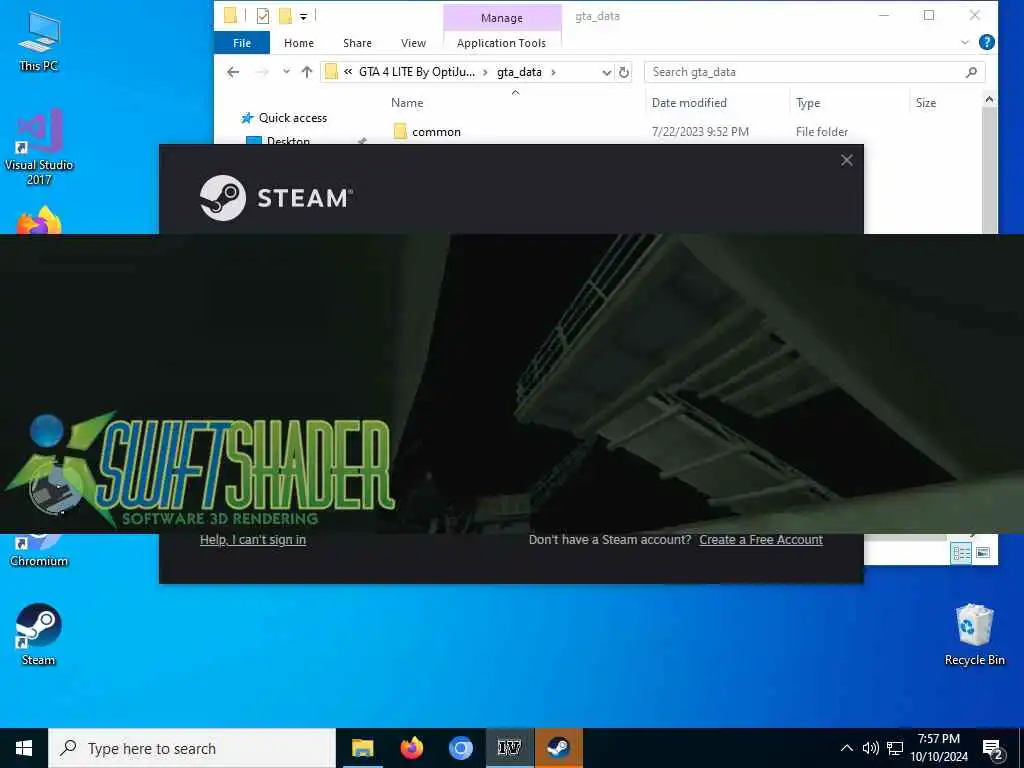
Task: Collapse the Explorer ribbon chevron
Action: point(965,42)
